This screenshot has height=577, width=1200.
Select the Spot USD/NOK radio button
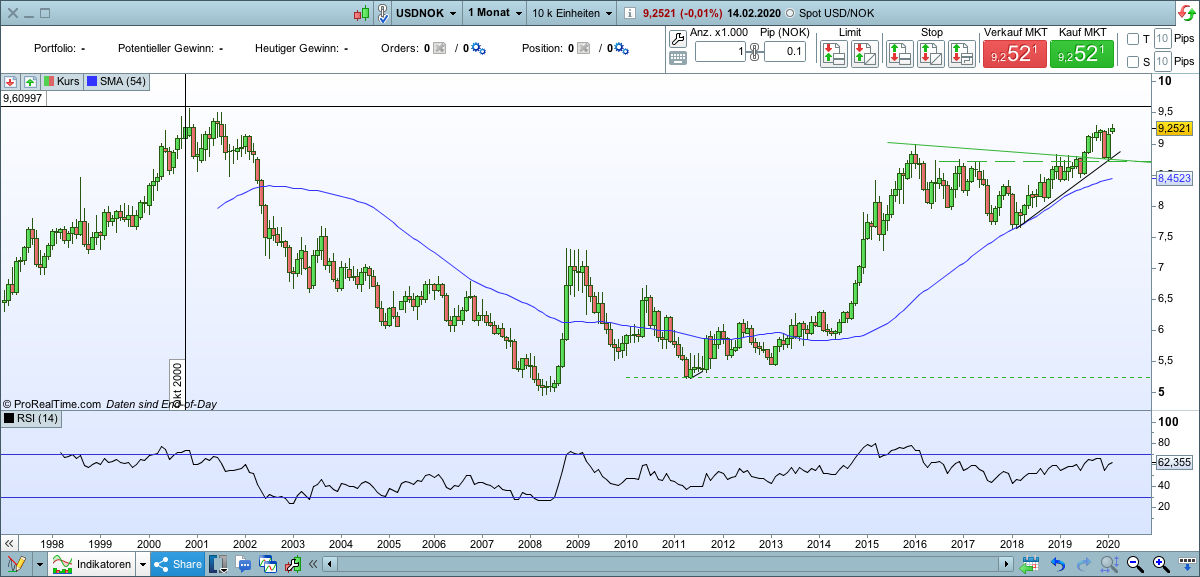point(790,13)
